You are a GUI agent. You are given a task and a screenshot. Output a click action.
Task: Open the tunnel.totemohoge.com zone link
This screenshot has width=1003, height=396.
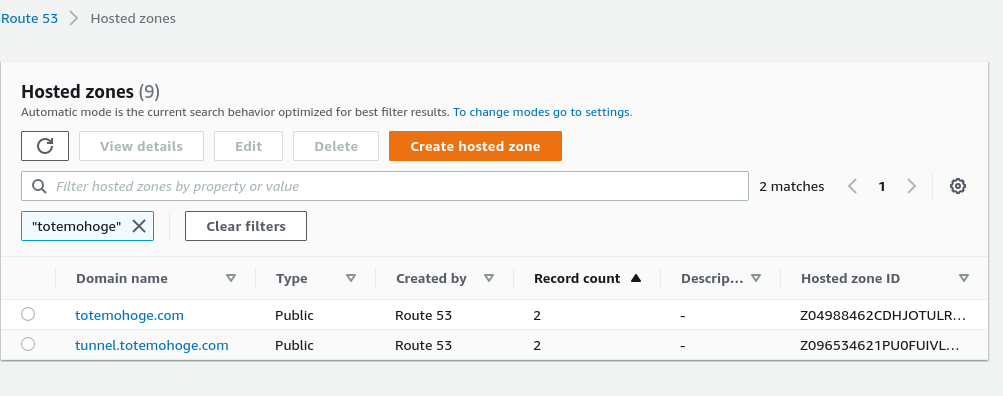coord(152,345)
